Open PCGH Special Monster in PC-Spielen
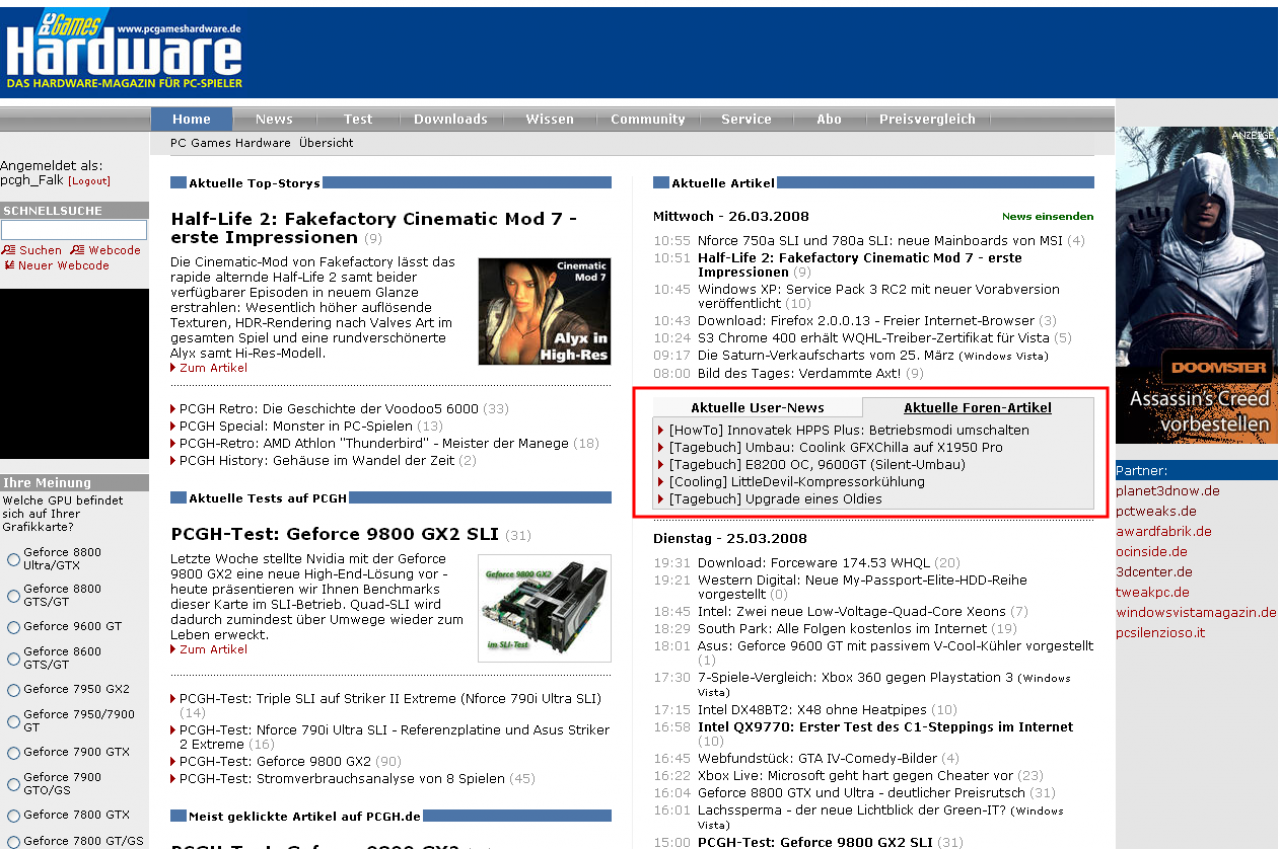The height and width of the screenshot is (849, 1280). pos(297,426)
